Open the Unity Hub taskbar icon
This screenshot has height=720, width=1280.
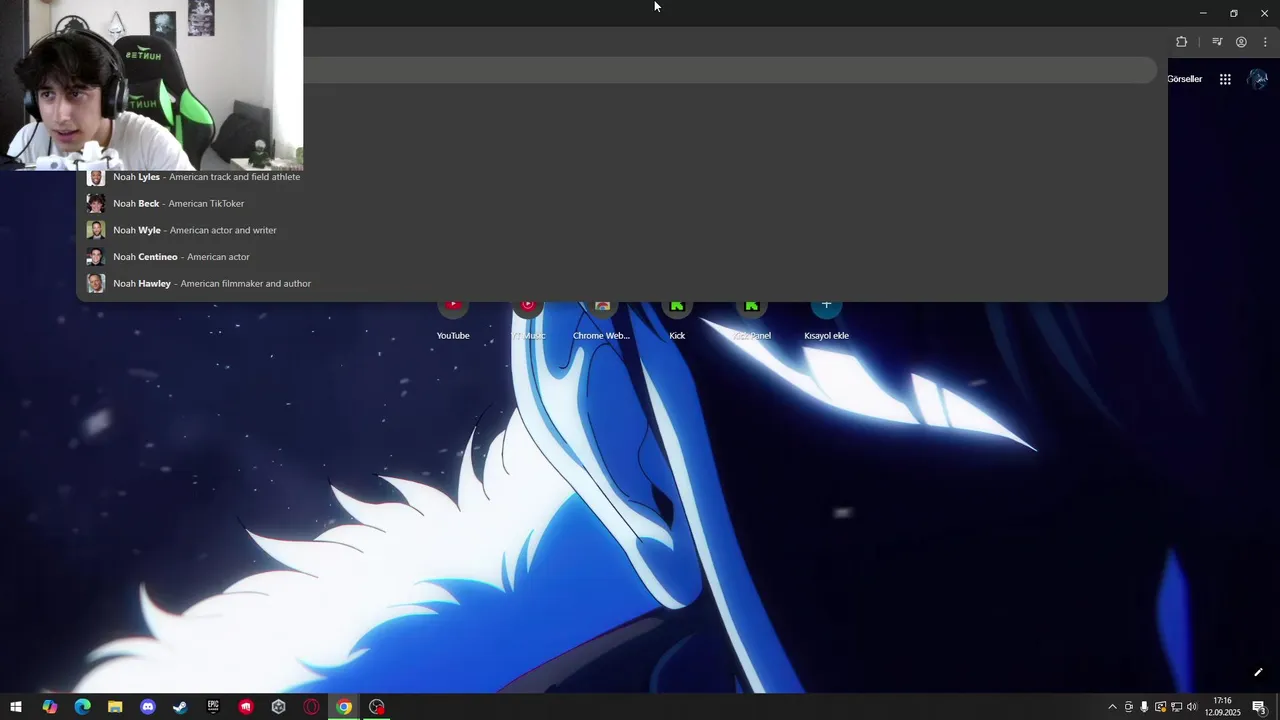click(279, 707)
